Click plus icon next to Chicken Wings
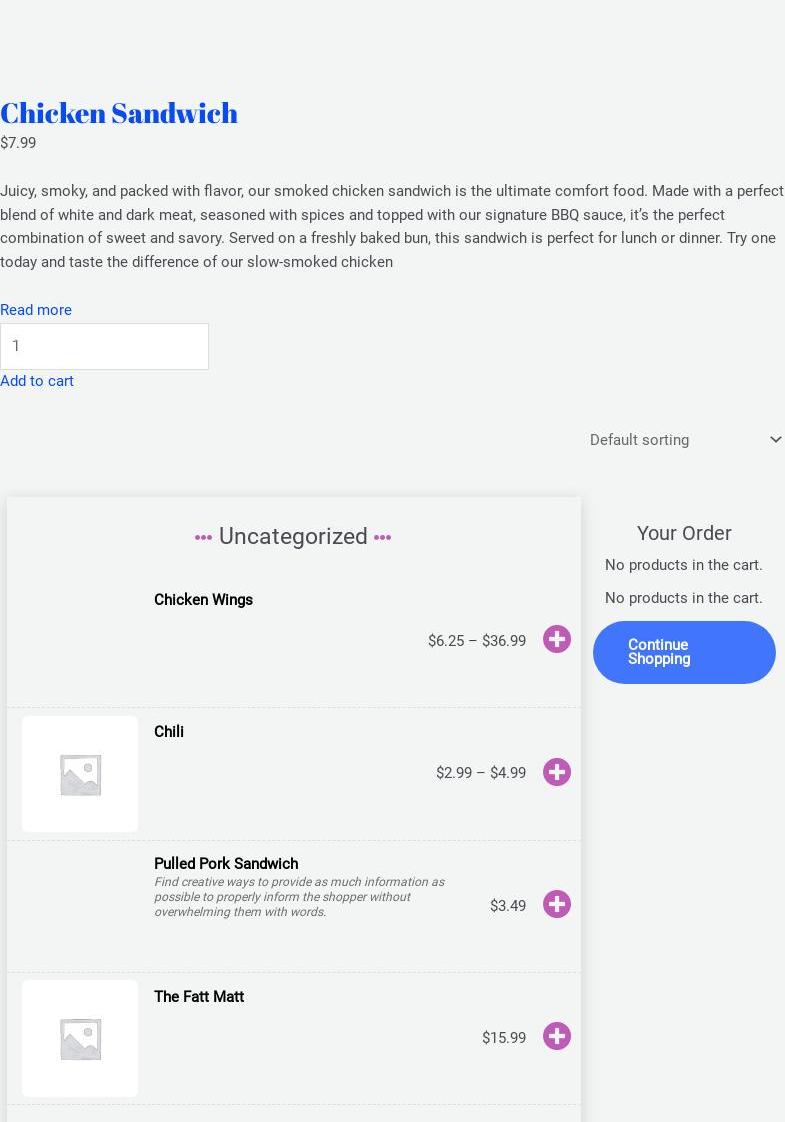 point(557,639)
